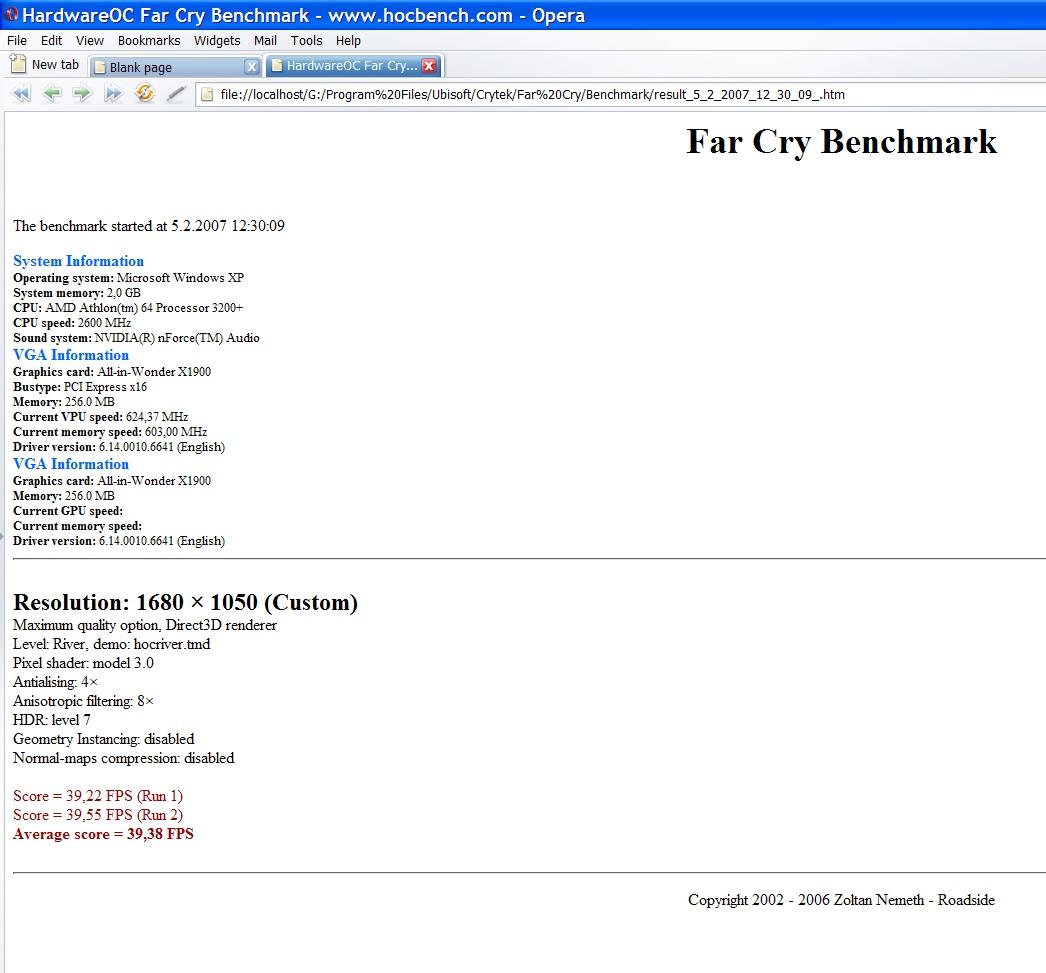Reload the page with the orange Reload icon
The width and height of the screenshot is (1046, 973).
(x=144, y=93)
